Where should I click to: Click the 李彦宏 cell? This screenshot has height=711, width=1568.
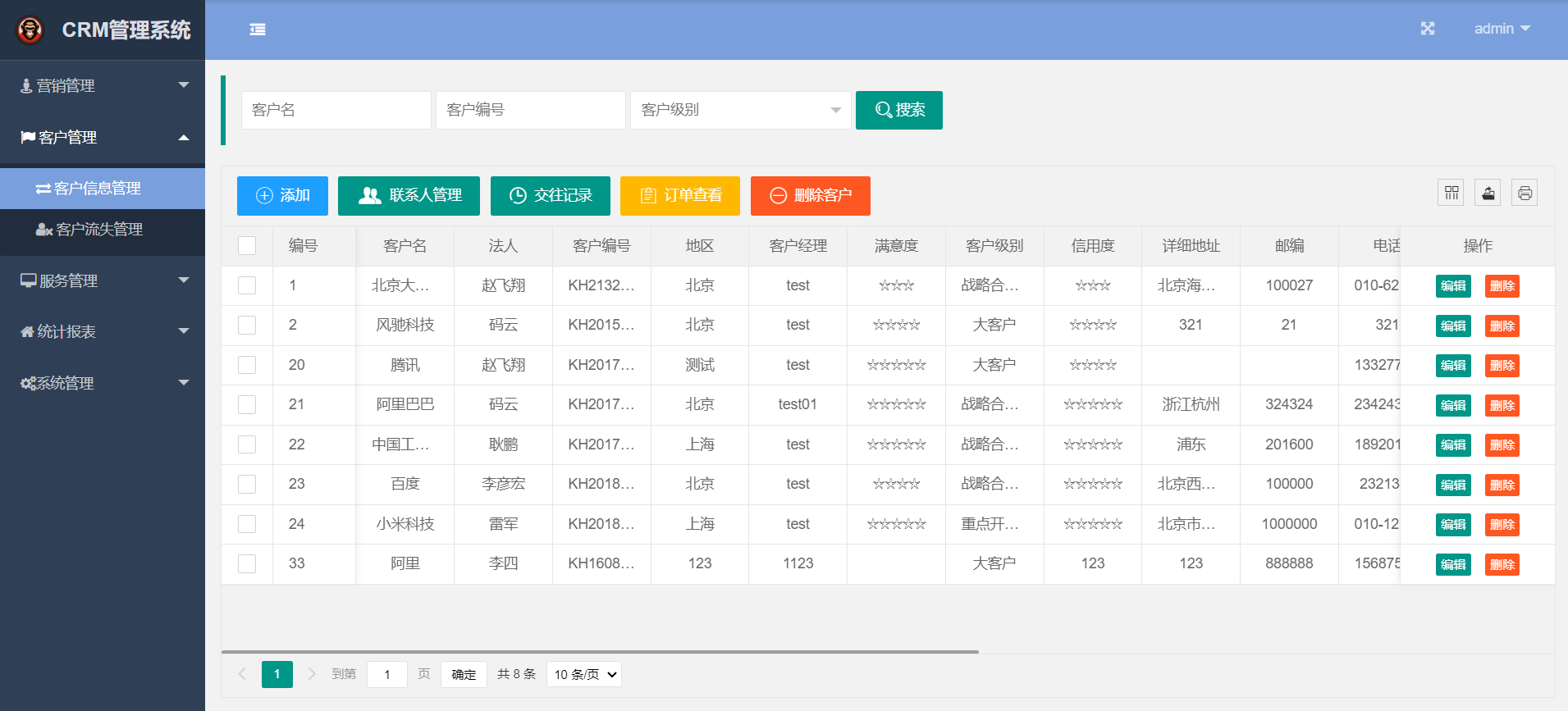[x=504, y=484]
